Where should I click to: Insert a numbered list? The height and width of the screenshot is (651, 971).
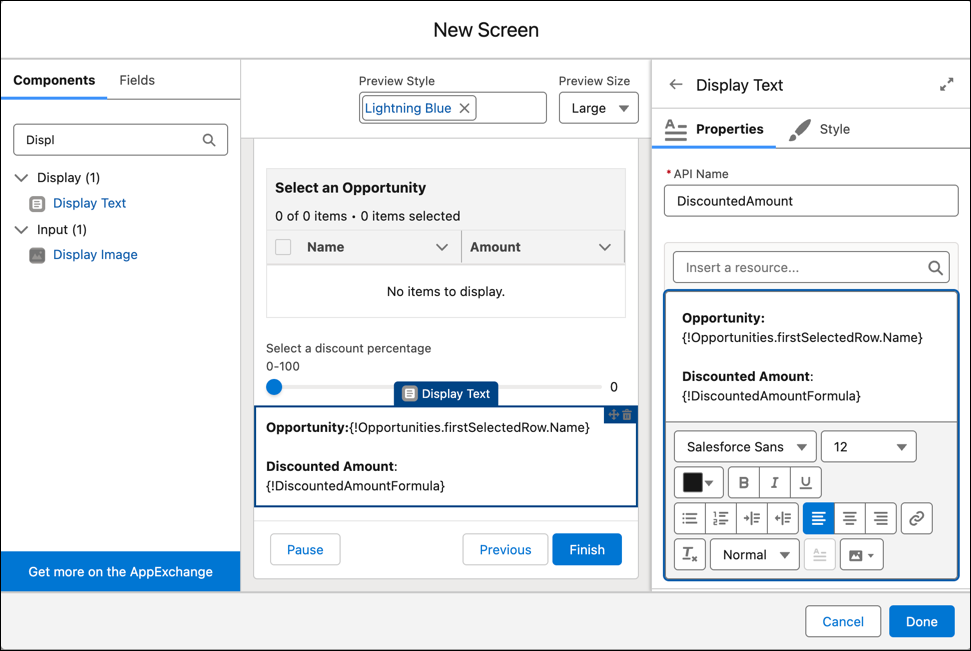tap(721, 518)
